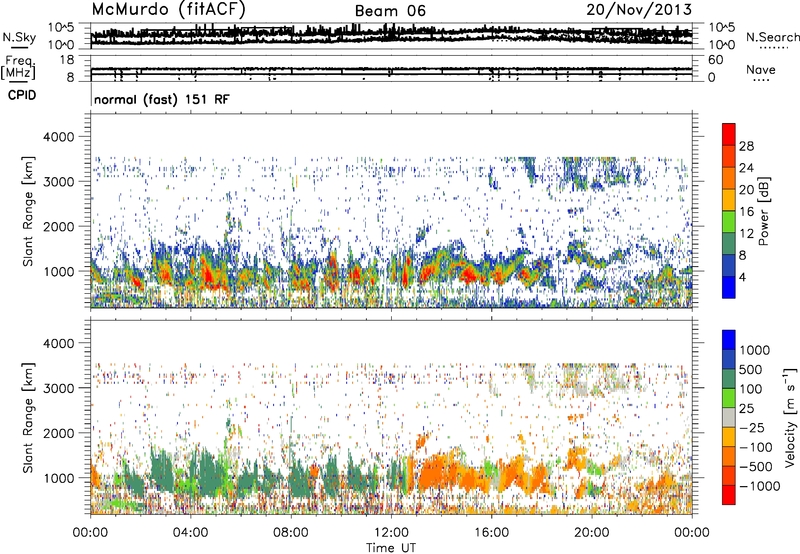Click the 'Velocity [m s-1]' colorbar label
The image size is (800, 554).
coord(790,416)
